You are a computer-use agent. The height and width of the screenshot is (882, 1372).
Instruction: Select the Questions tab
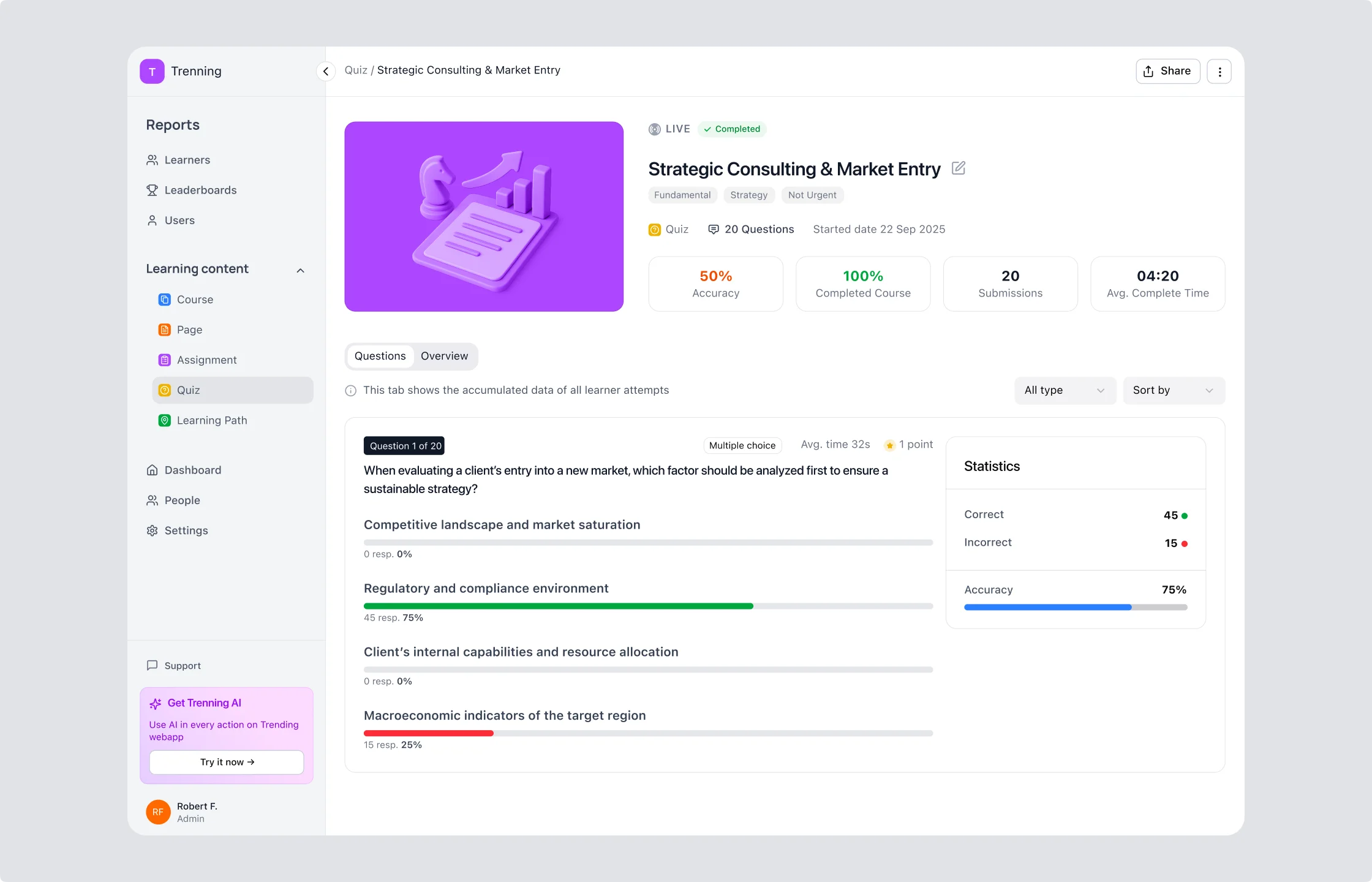pos(380,356)
